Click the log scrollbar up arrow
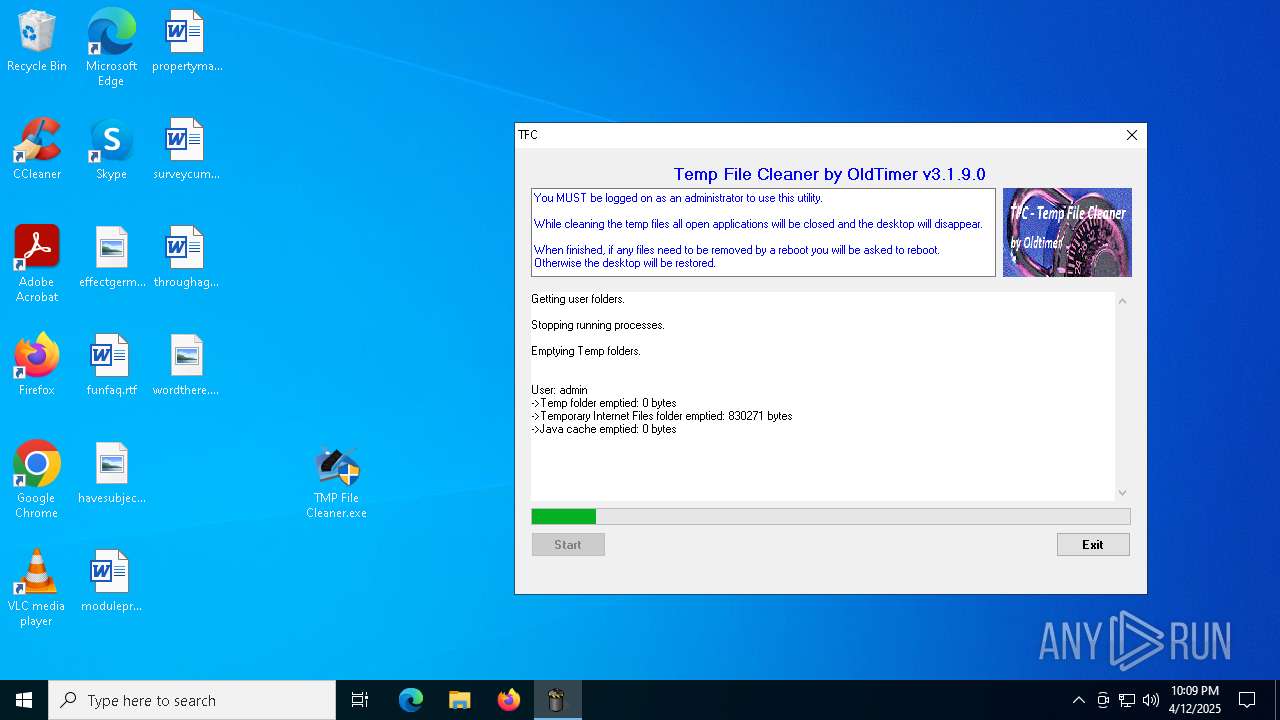This screenshot has height=720, width=1280. [1122, 301]
